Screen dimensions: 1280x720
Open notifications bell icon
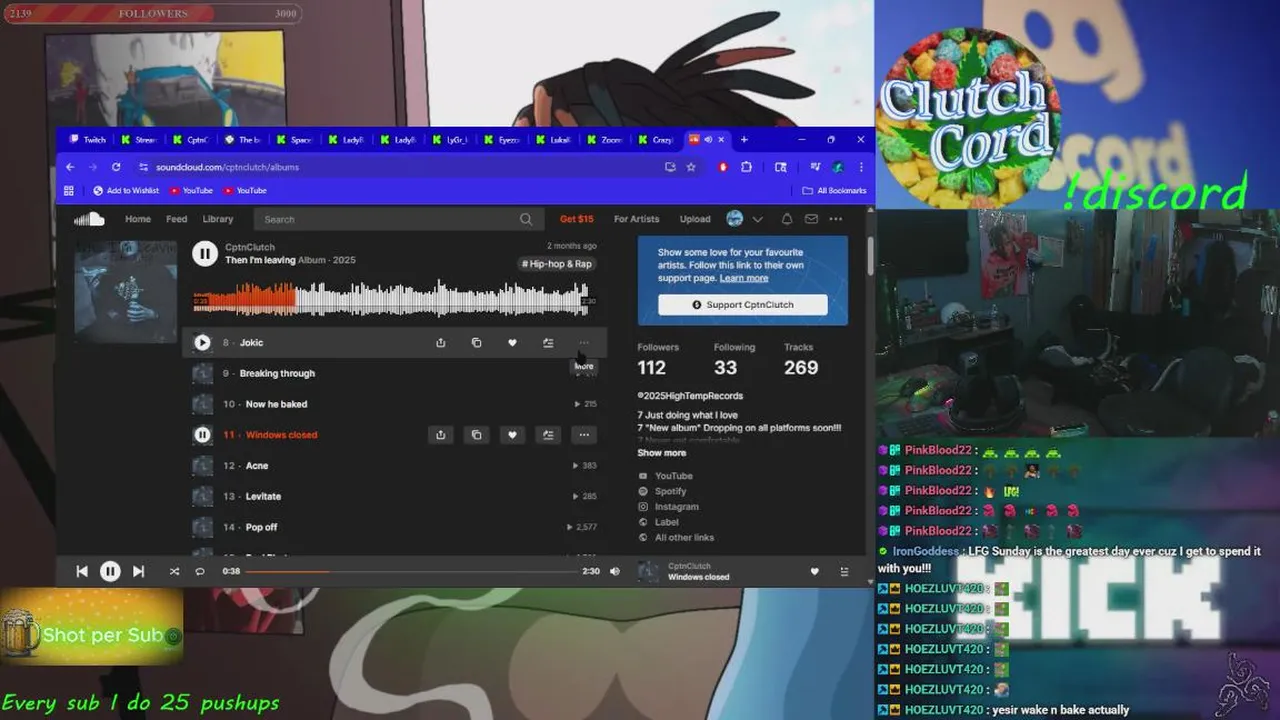(787, 219)
